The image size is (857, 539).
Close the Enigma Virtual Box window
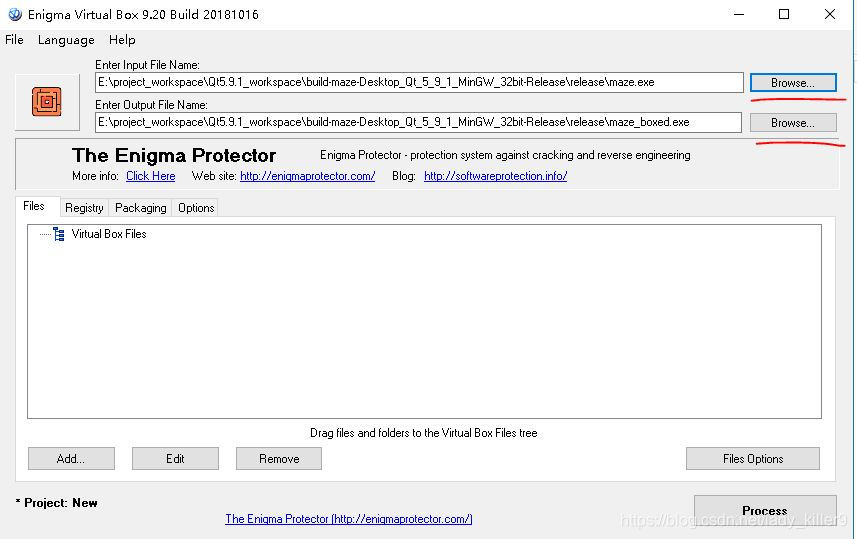830,14
